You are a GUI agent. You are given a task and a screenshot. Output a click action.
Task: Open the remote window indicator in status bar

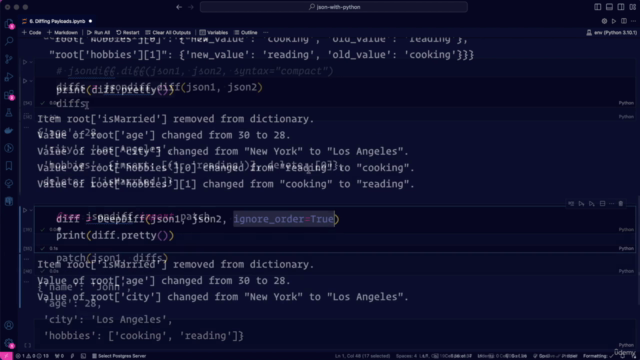[6, 356]
